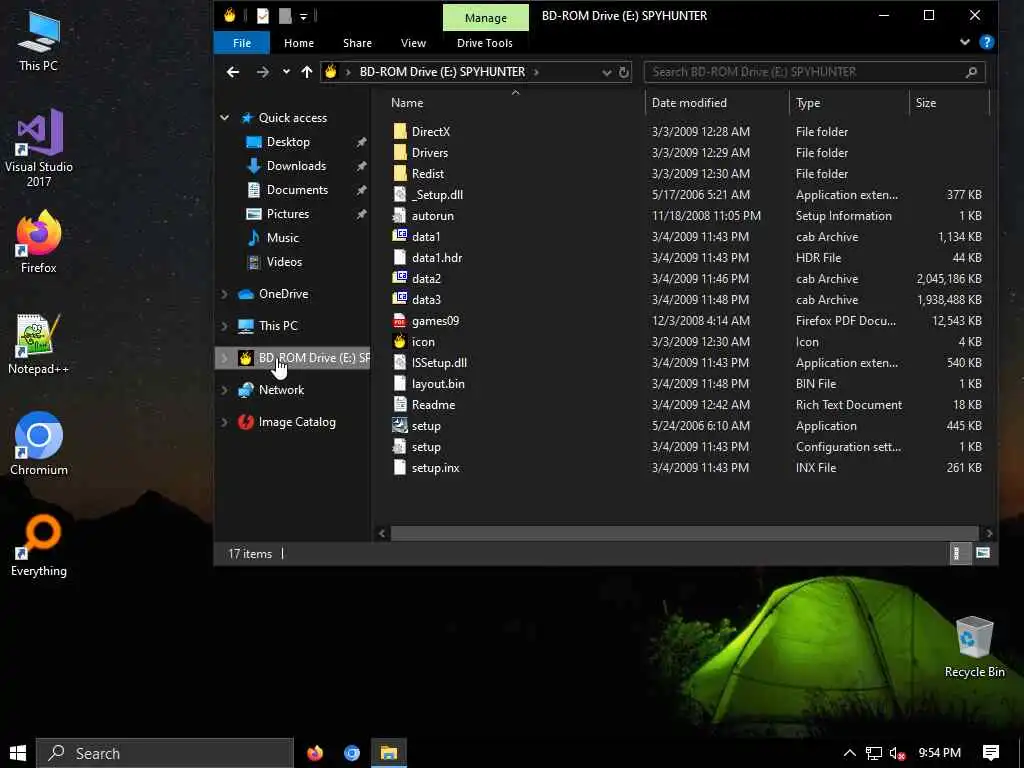
Task: Collapse the Quick access tree node
Action: point(225,118)
